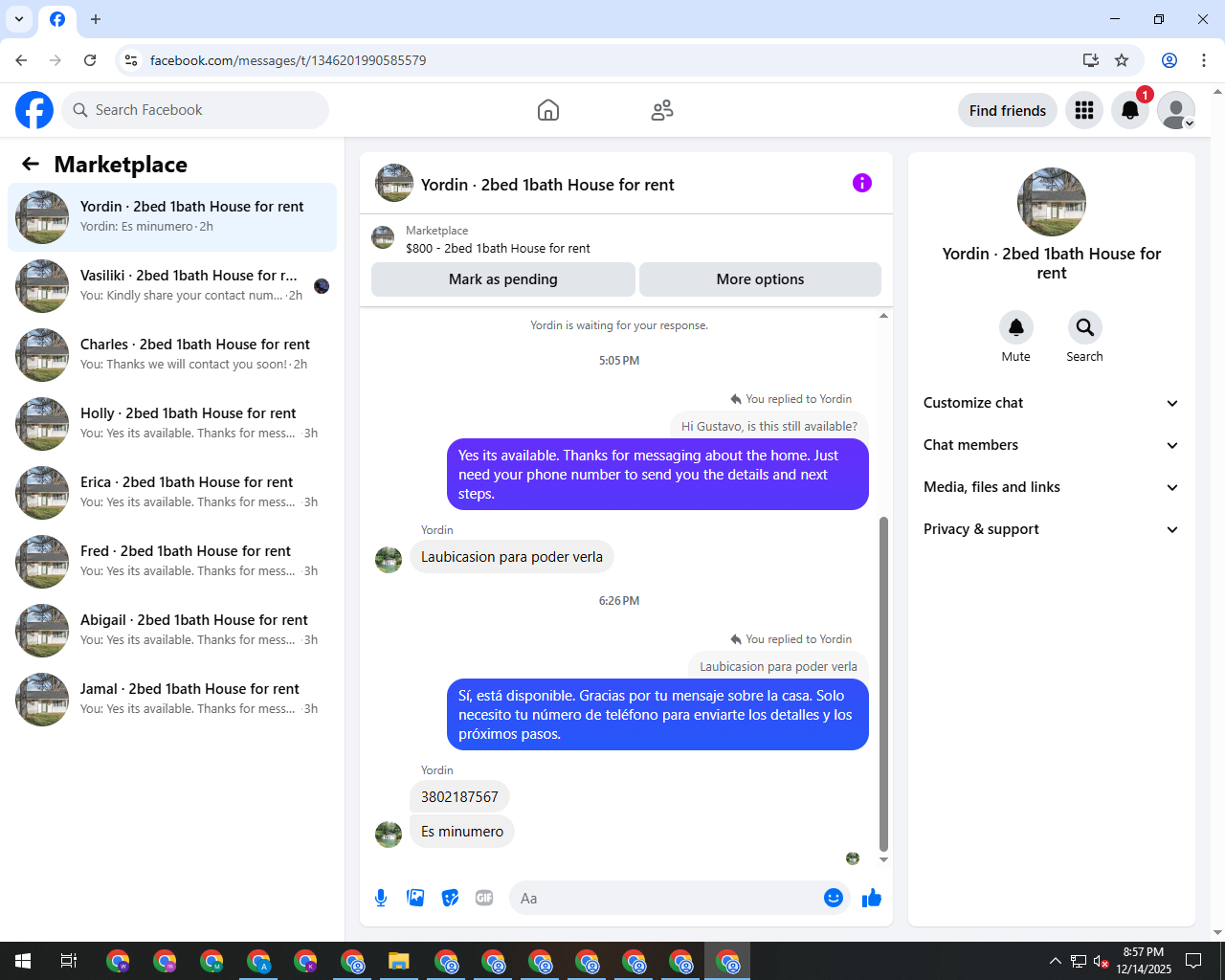
Task: Open the Facebook menu grid icon
Action: click(x=1084, y=110)
